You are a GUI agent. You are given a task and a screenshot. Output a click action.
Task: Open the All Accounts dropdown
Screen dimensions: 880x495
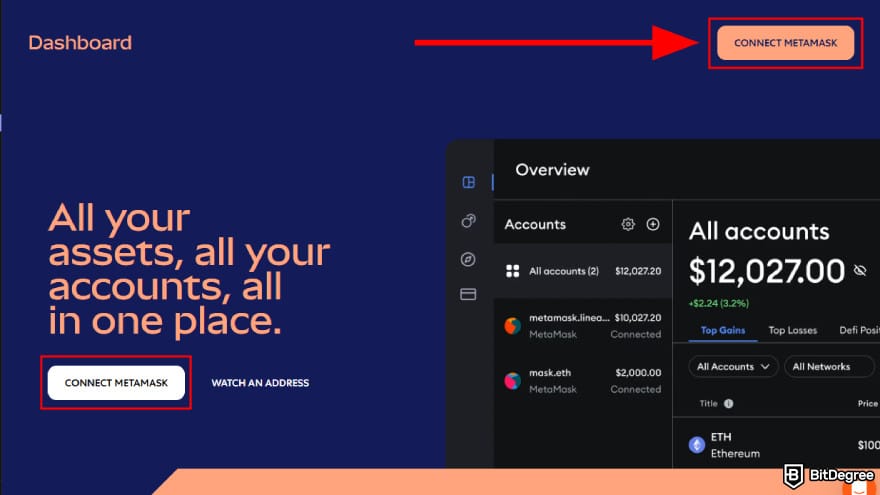(x=733, y=366)
